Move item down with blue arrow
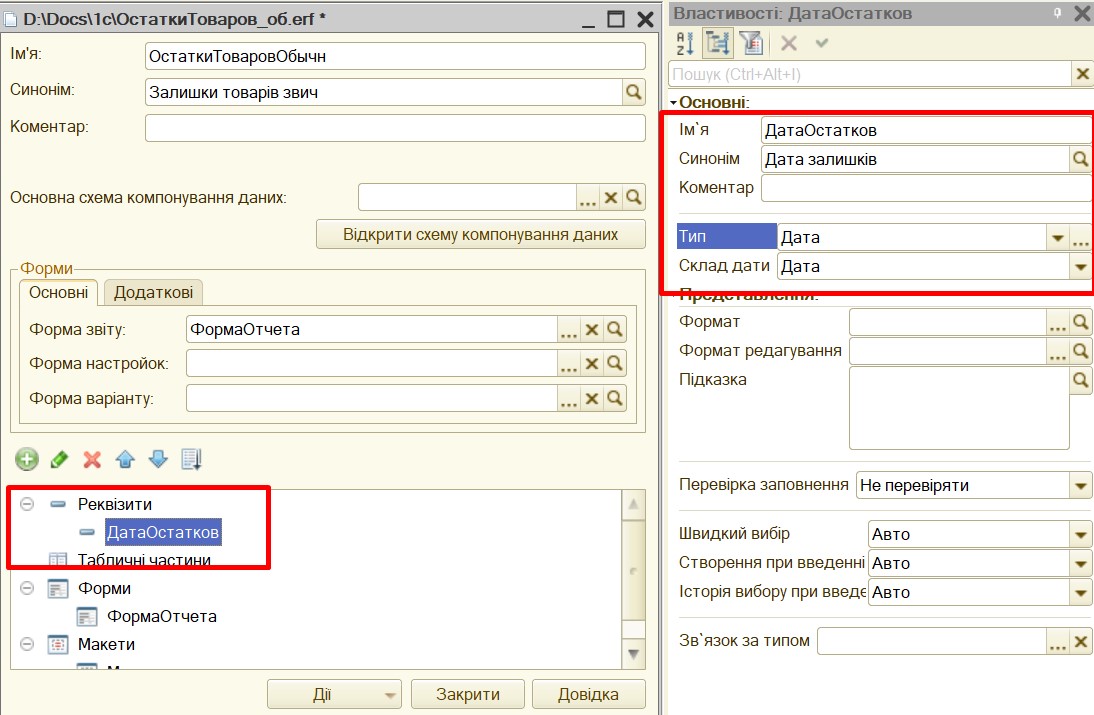 pos(158,460)
